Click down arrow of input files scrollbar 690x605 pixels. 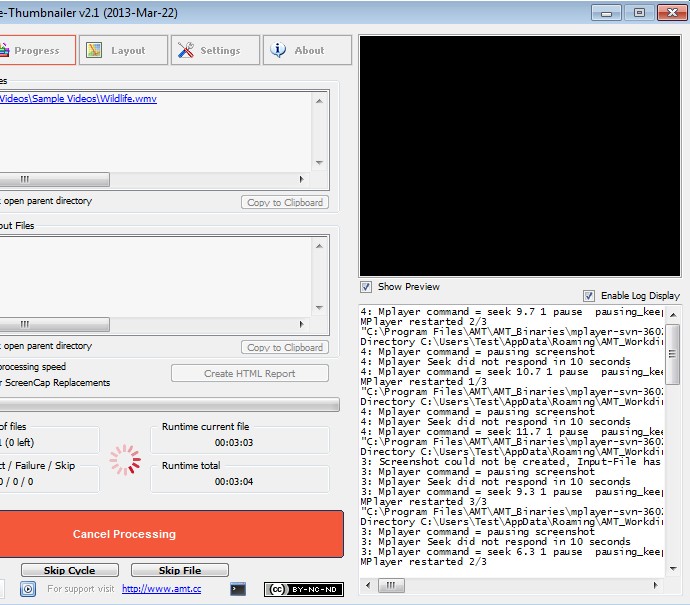pos(319,163)
